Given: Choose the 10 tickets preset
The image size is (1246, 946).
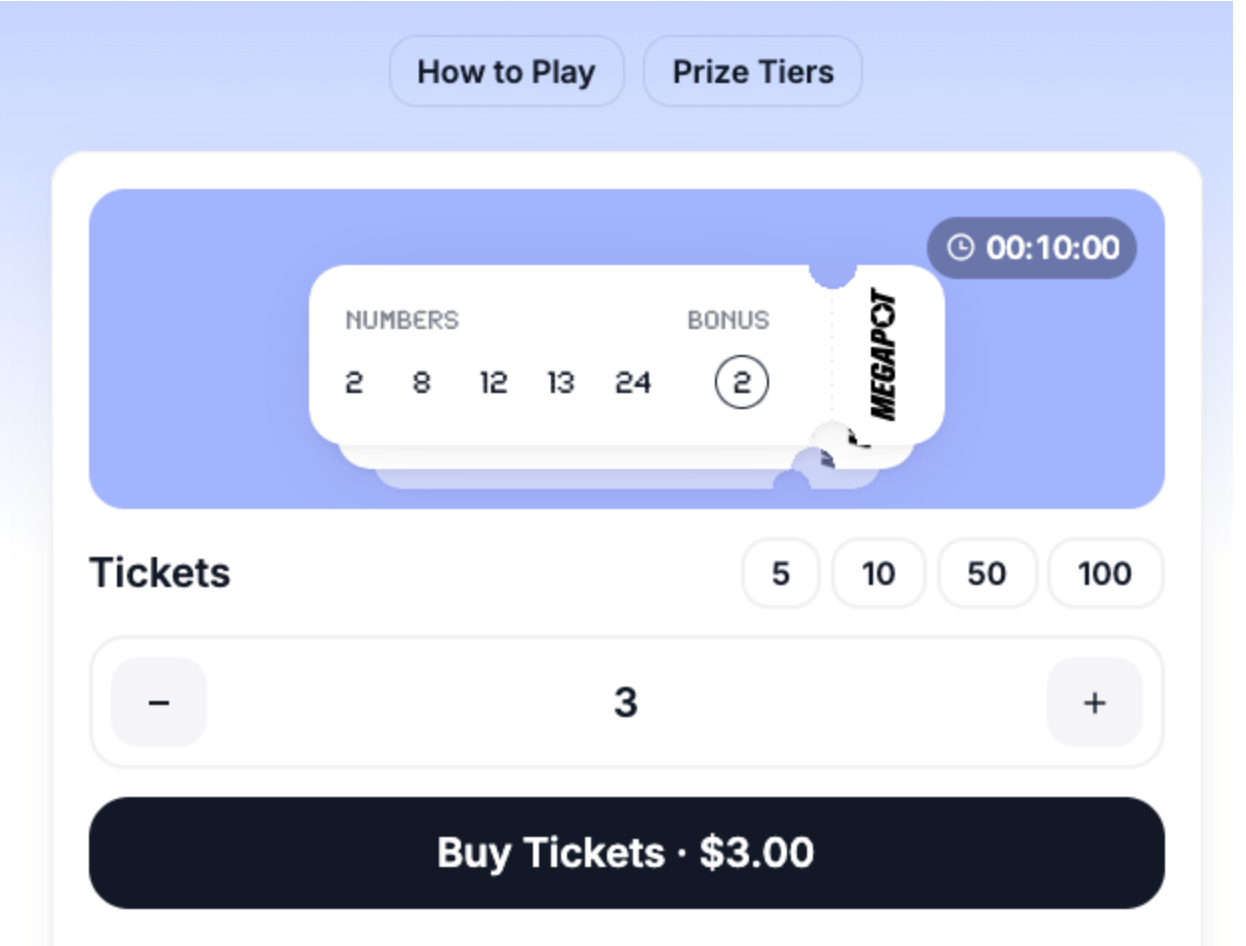Looking at the screenshot, I should coord(878,574).
